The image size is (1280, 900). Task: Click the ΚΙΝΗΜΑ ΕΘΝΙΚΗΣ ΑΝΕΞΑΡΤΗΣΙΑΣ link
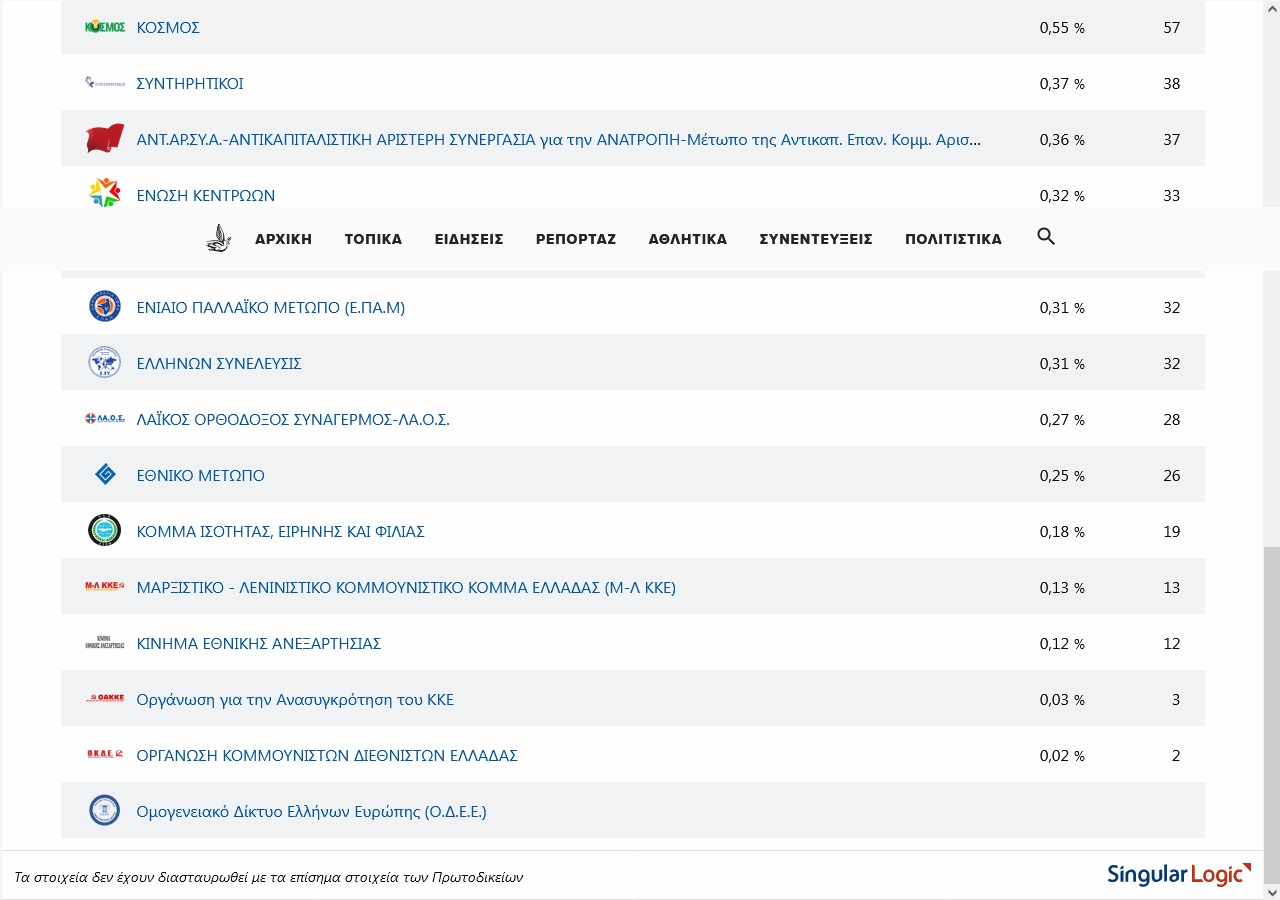click(259, 644)
